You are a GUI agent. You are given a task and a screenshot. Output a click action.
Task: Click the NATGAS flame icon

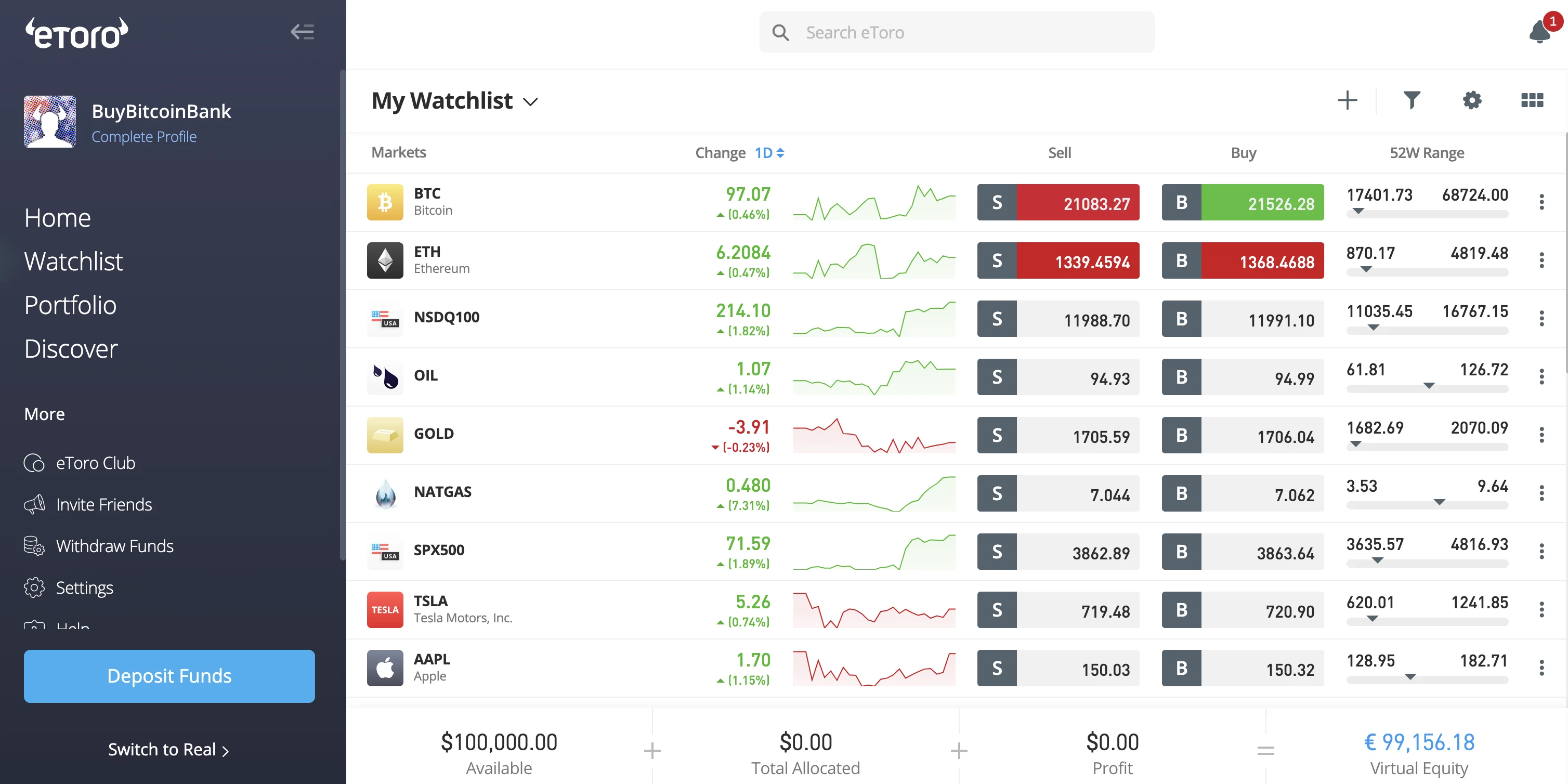385,493
